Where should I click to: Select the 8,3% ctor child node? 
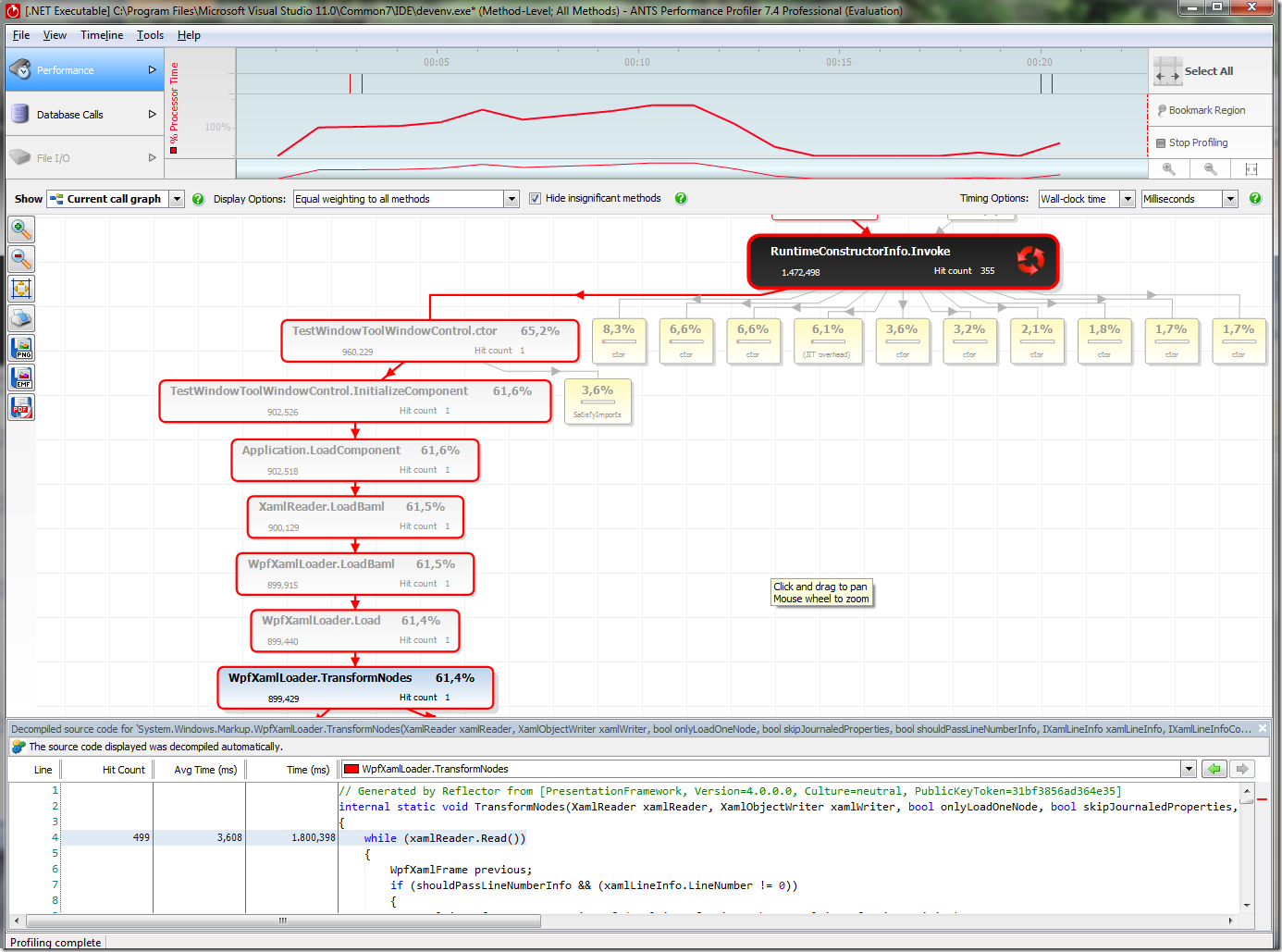(x=619, y=340)
